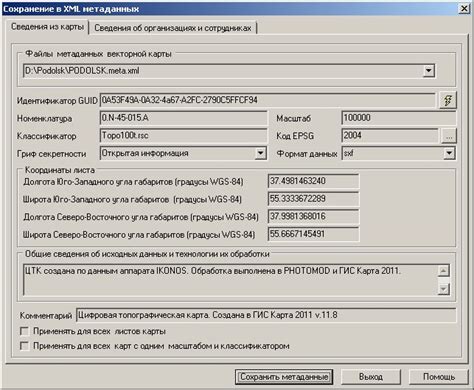
Task: Focus Масштаб field with 100000
Action: point(398,118)
